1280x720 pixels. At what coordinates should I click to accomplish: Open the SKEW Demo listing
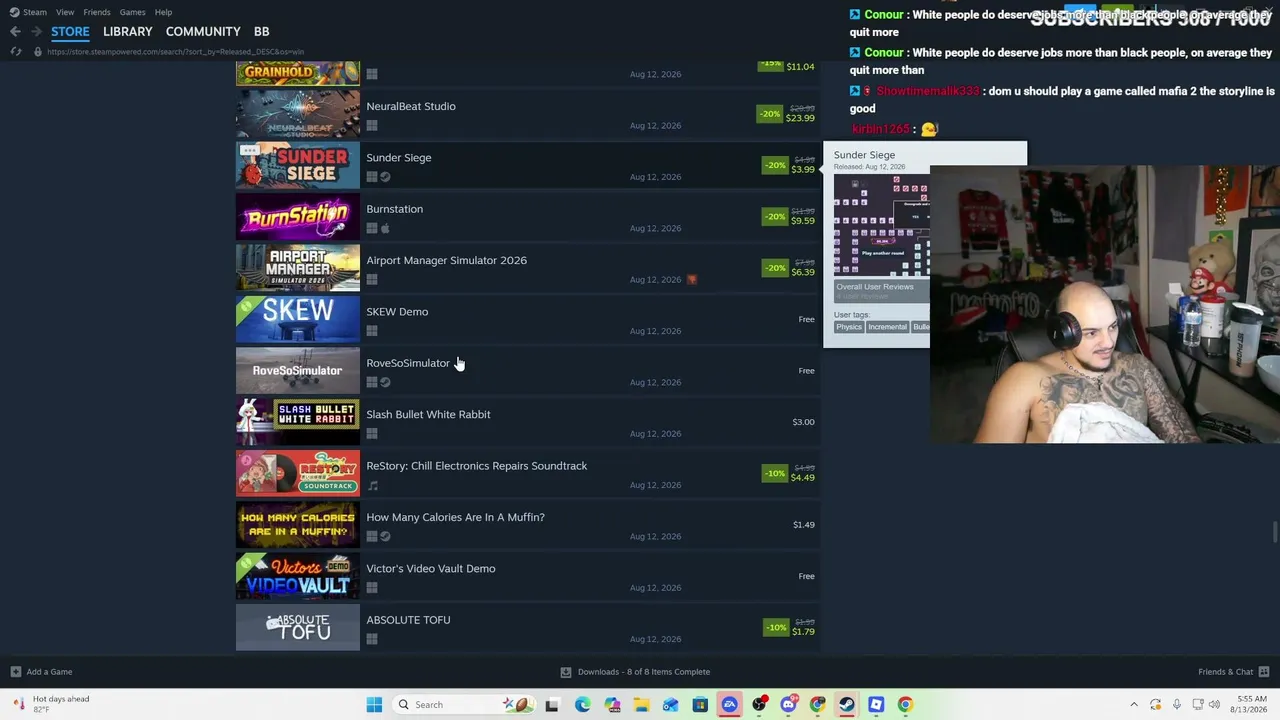(528, 320)
